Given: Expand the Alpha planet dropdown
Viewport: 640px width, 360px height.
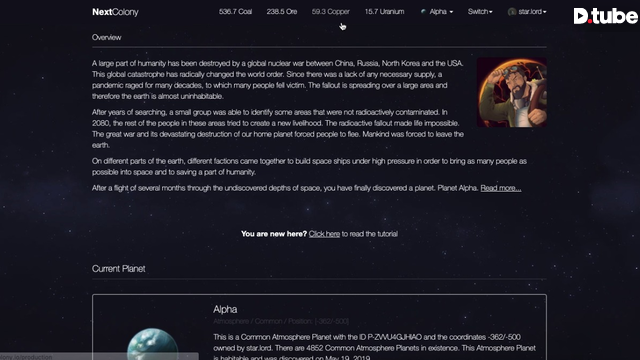Looking at the screenshot, I should [x=437, y=11].
